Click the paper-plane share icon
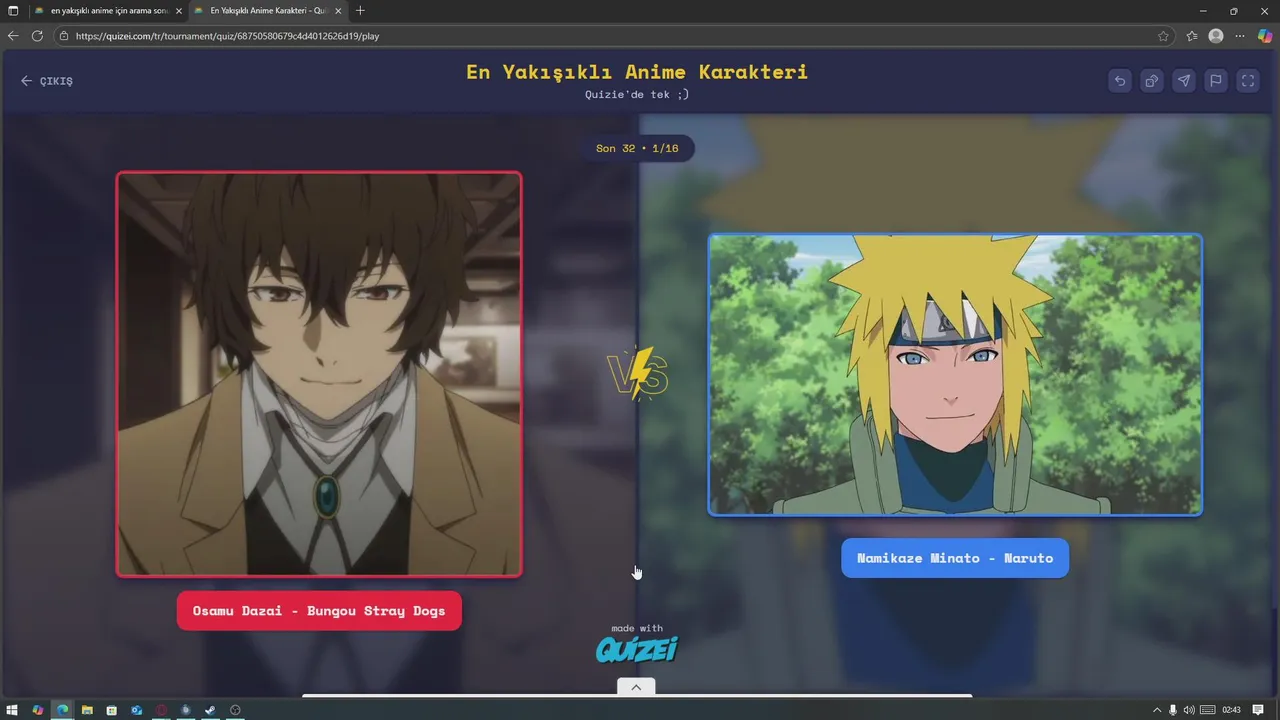 (1184, 81)
